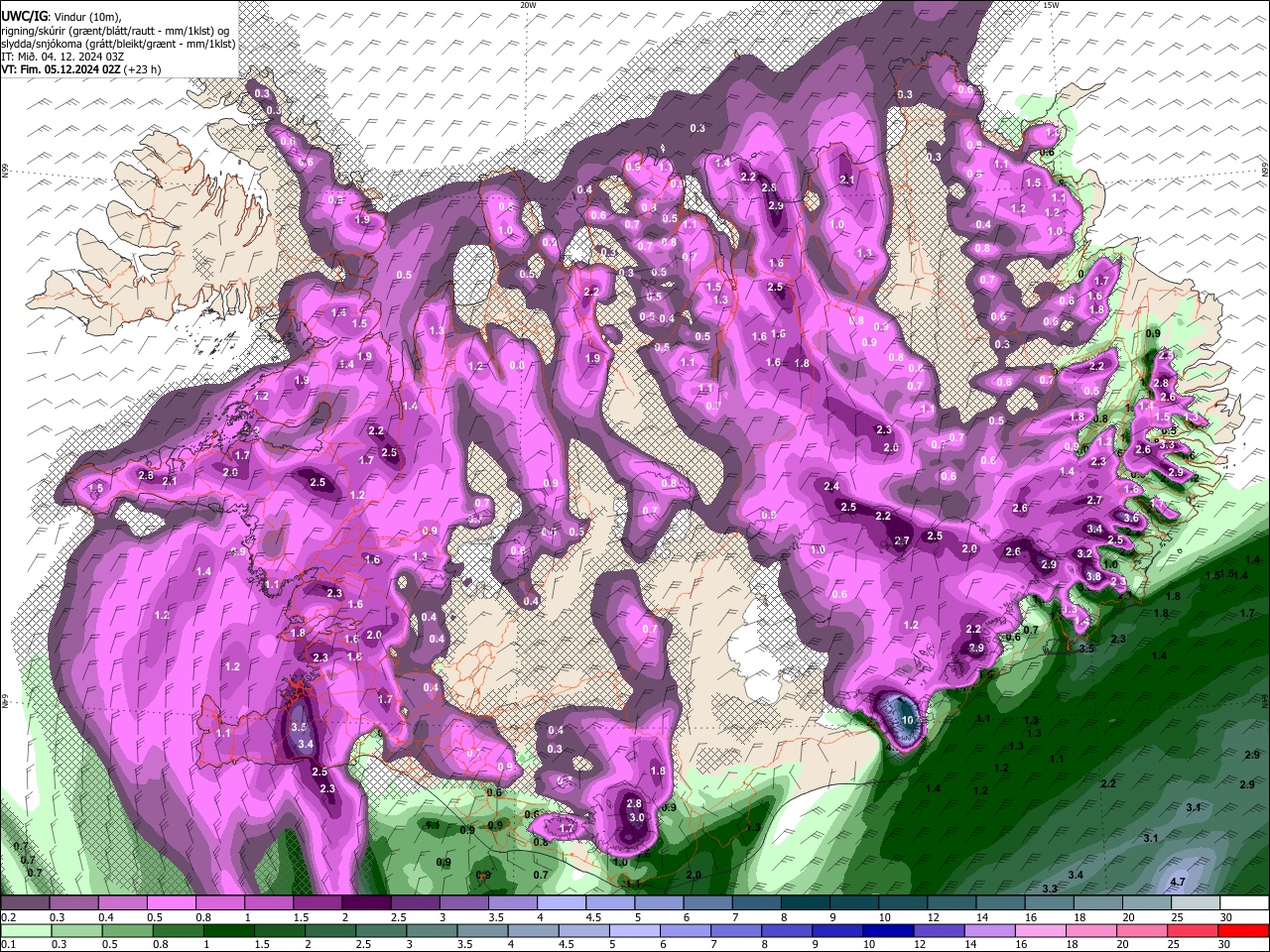Image resolution: width=1270 pixels, height=952 pixels.
Task: Click the white end swatch of the upper legend
Action: coord(1244,903)
